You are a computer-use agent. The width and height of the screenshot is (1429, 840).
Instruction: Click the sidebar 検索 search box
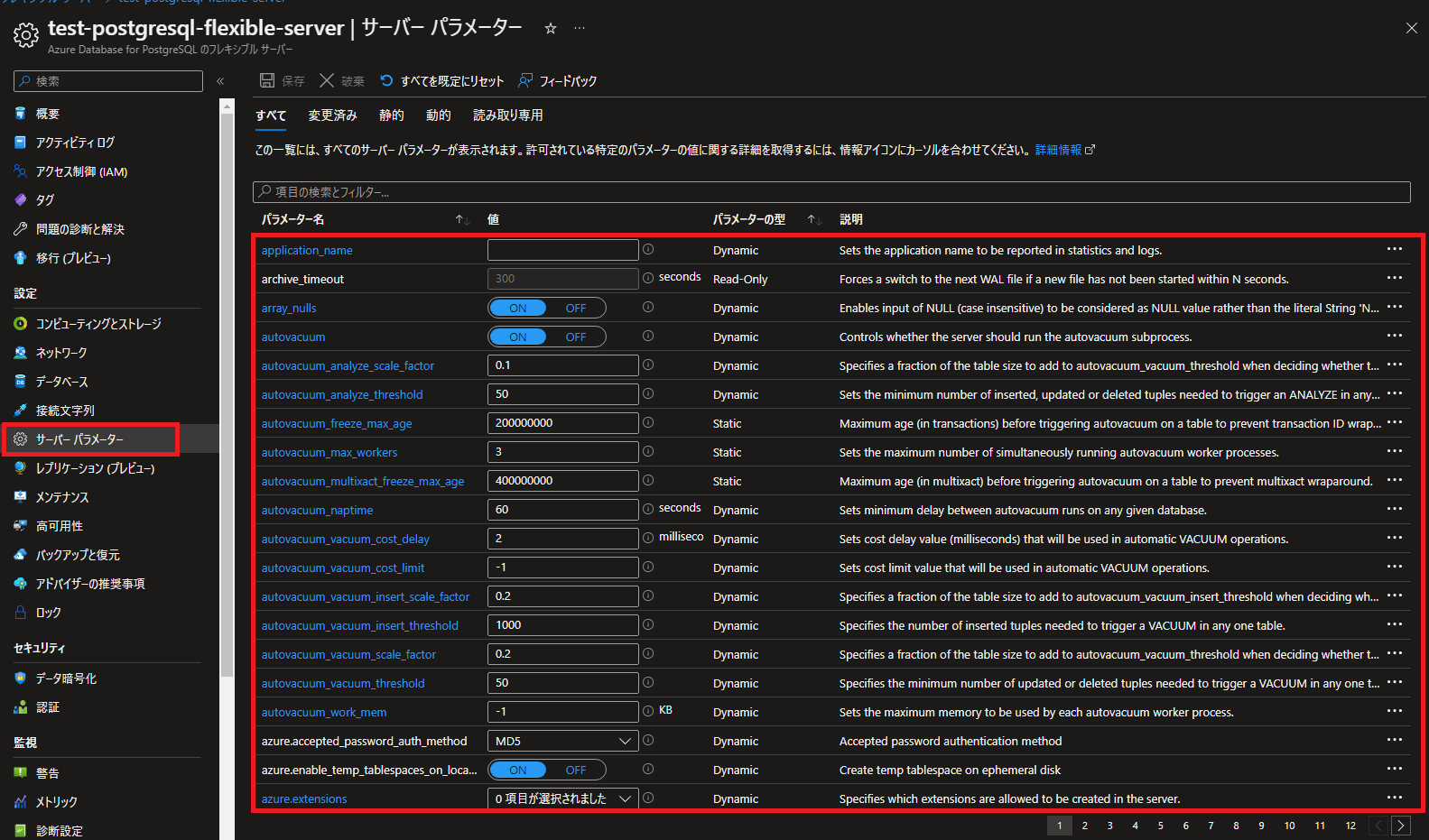point(108,81)
